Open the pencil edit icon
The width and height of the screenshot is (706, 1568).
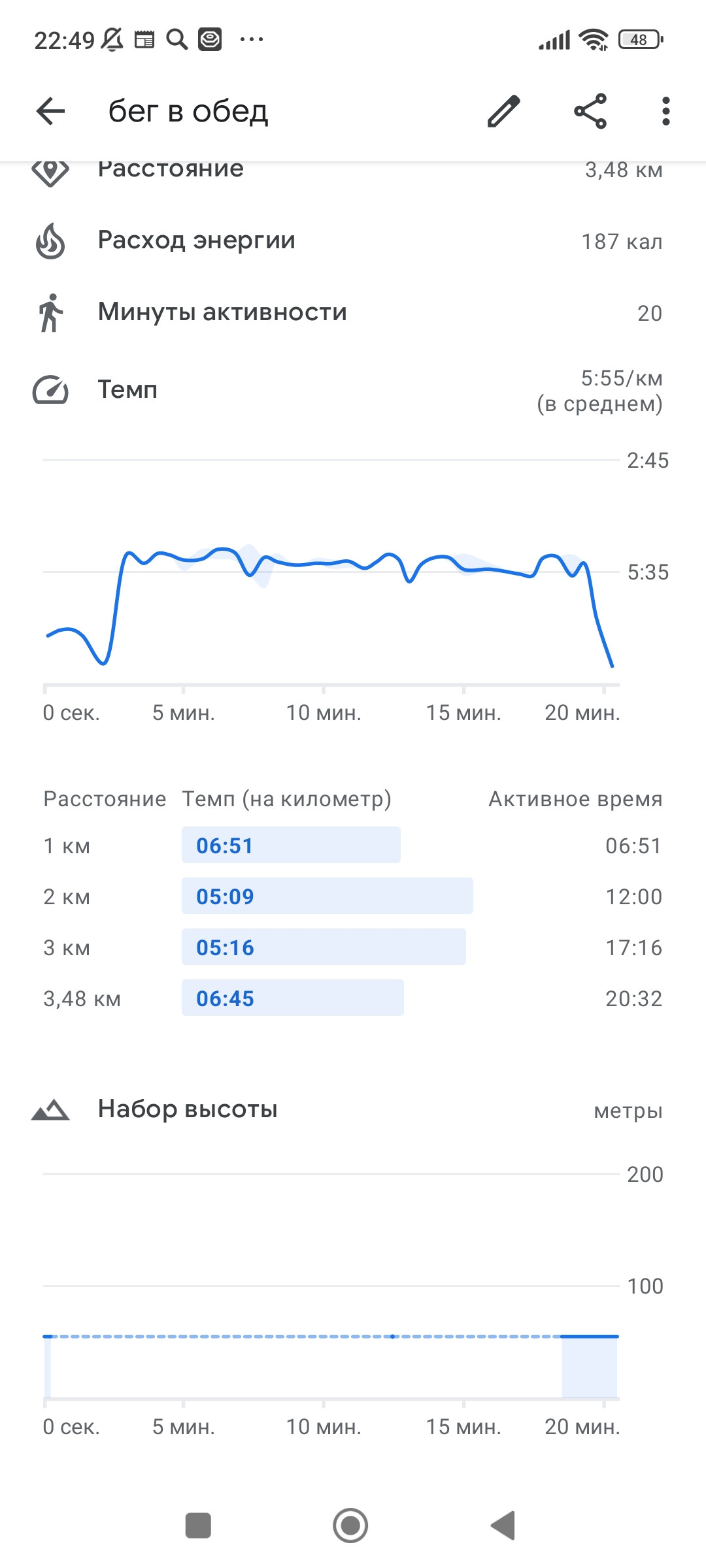pyautogui.click(x=504, y=111)
